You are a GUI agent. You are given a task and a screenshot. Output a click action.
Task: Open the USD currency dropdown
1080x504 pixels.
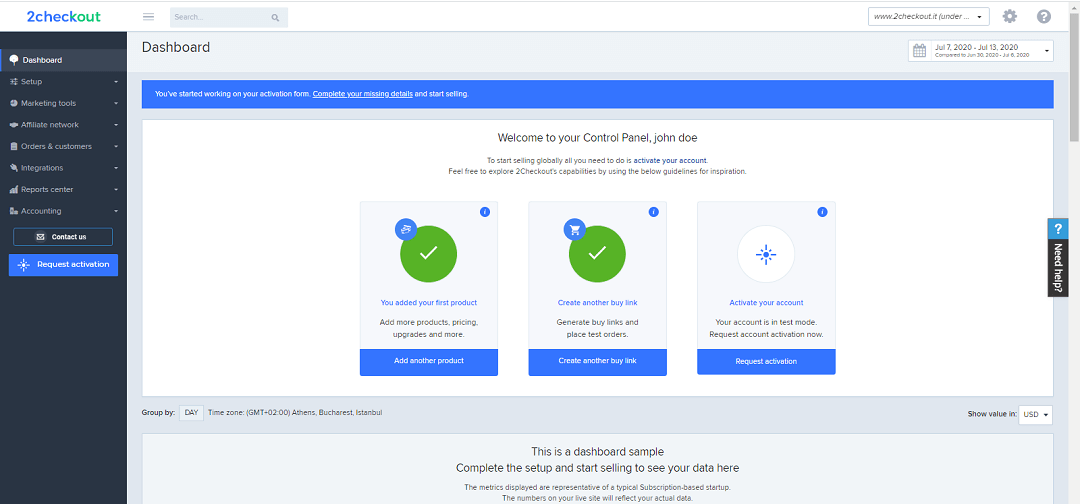(1036, 414)
